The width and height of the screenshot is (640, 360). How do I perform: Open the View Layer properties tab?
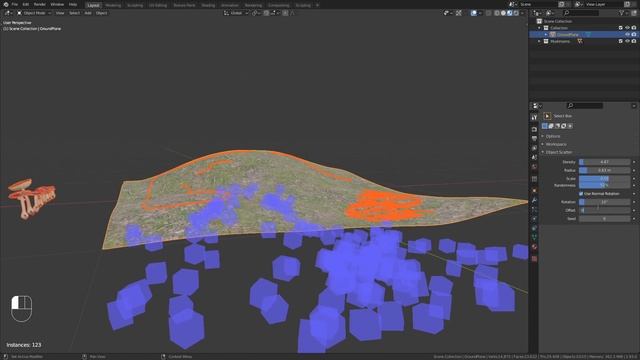534,148
